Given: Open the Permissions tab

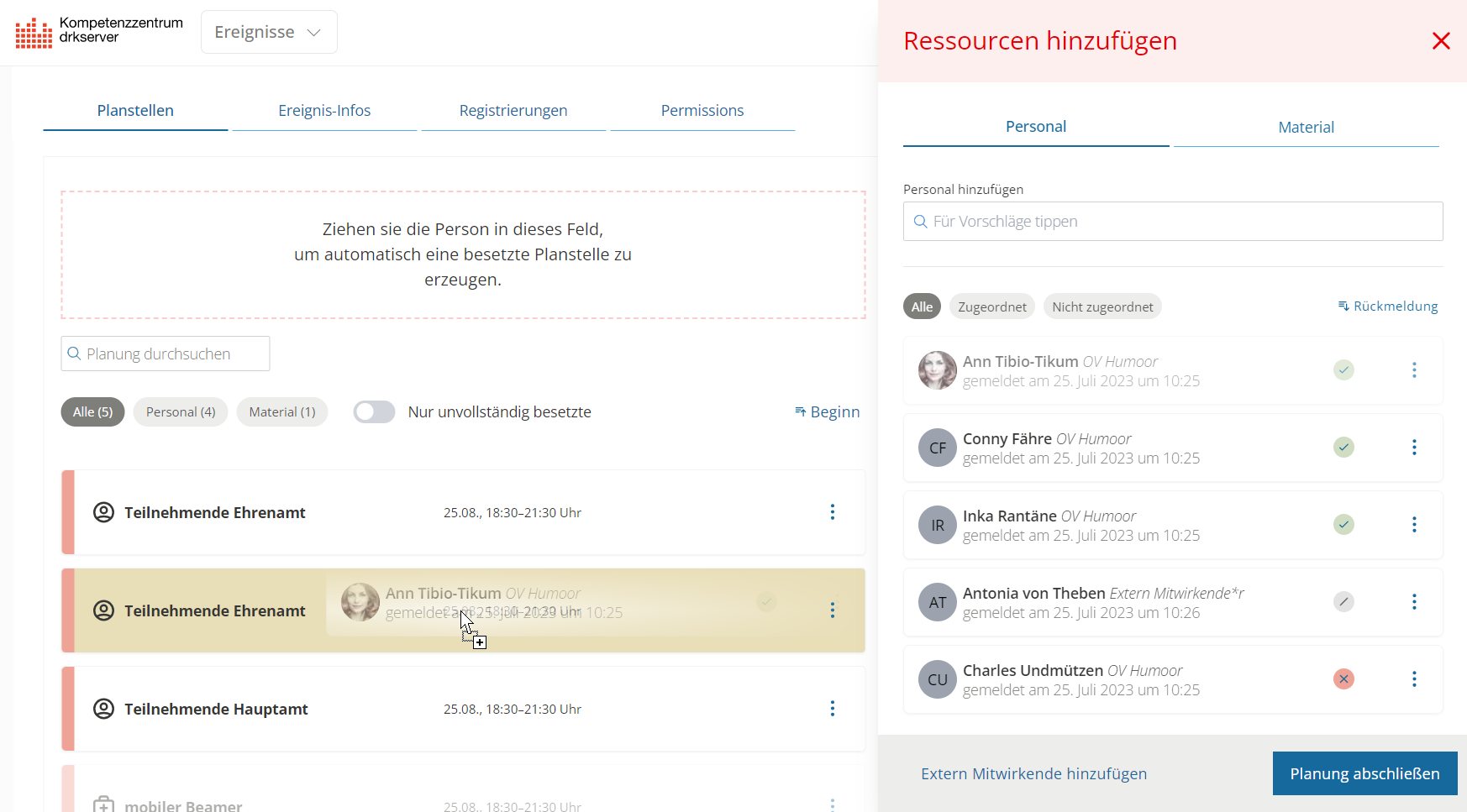Looking at the screenshot, I should (702, 111).
